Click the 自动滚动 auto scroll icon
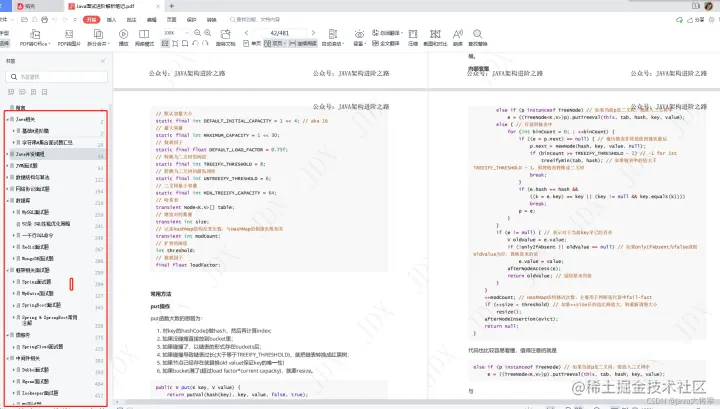 (x=333, y=34)
